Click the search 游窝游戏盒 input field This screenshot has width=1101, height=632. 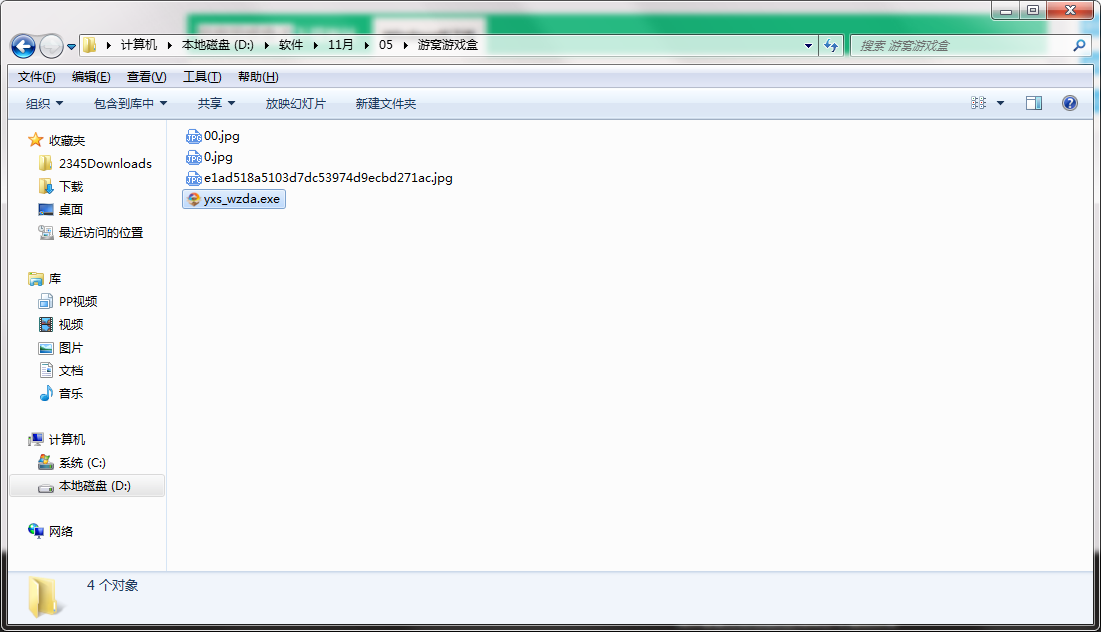pyautogui.click(x=960, y=45)
